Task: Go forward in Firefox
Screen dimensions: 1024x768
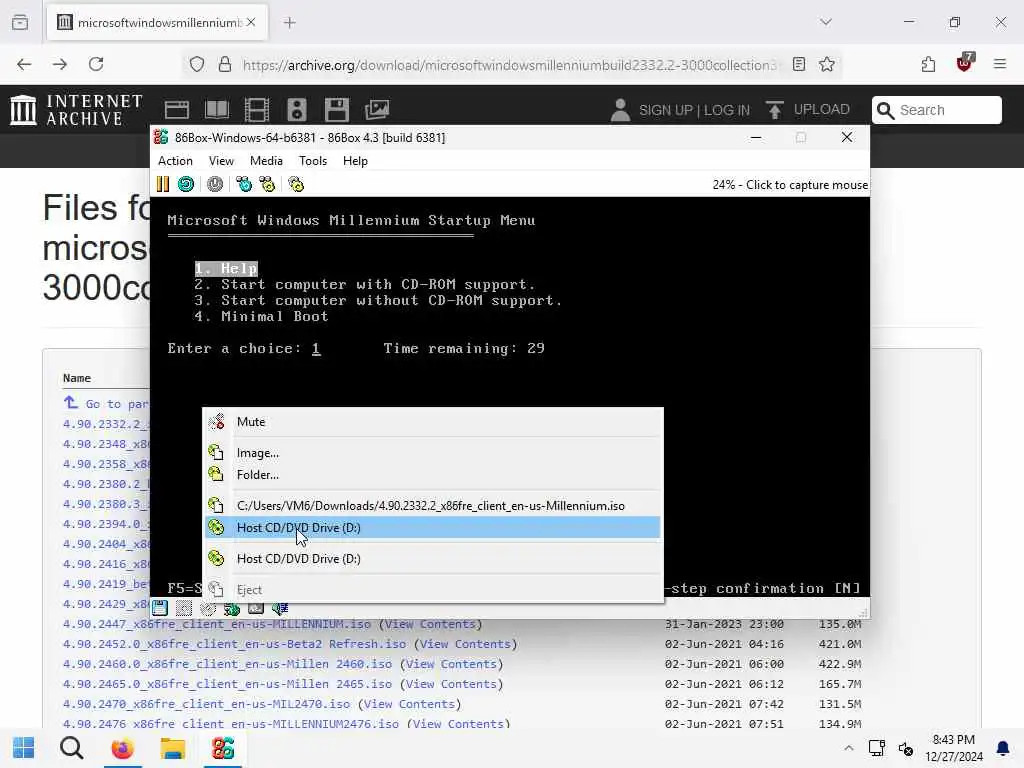Action: click(60, 64)
